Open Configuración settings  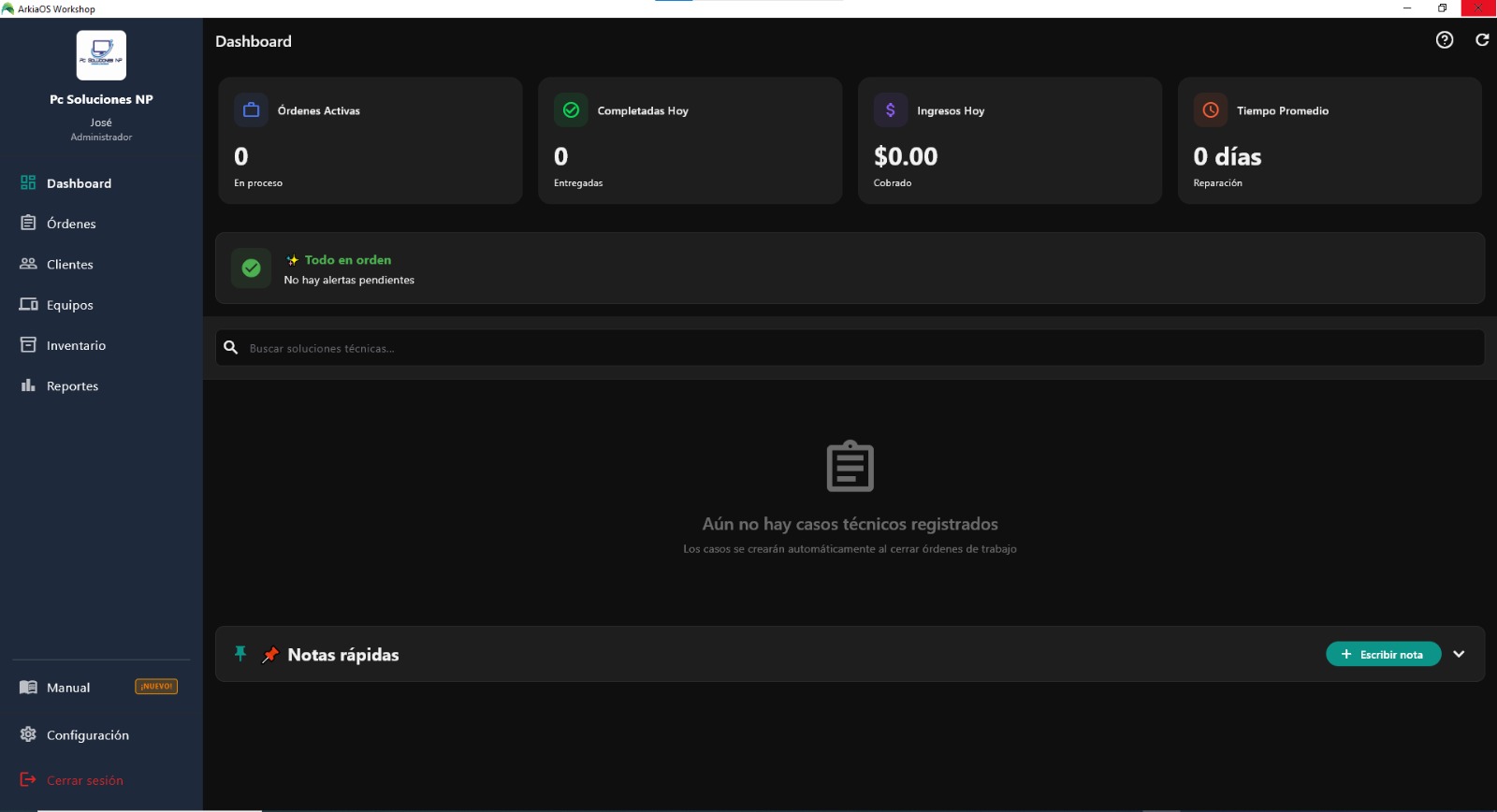pyautogui.click(x=87, y=735)
